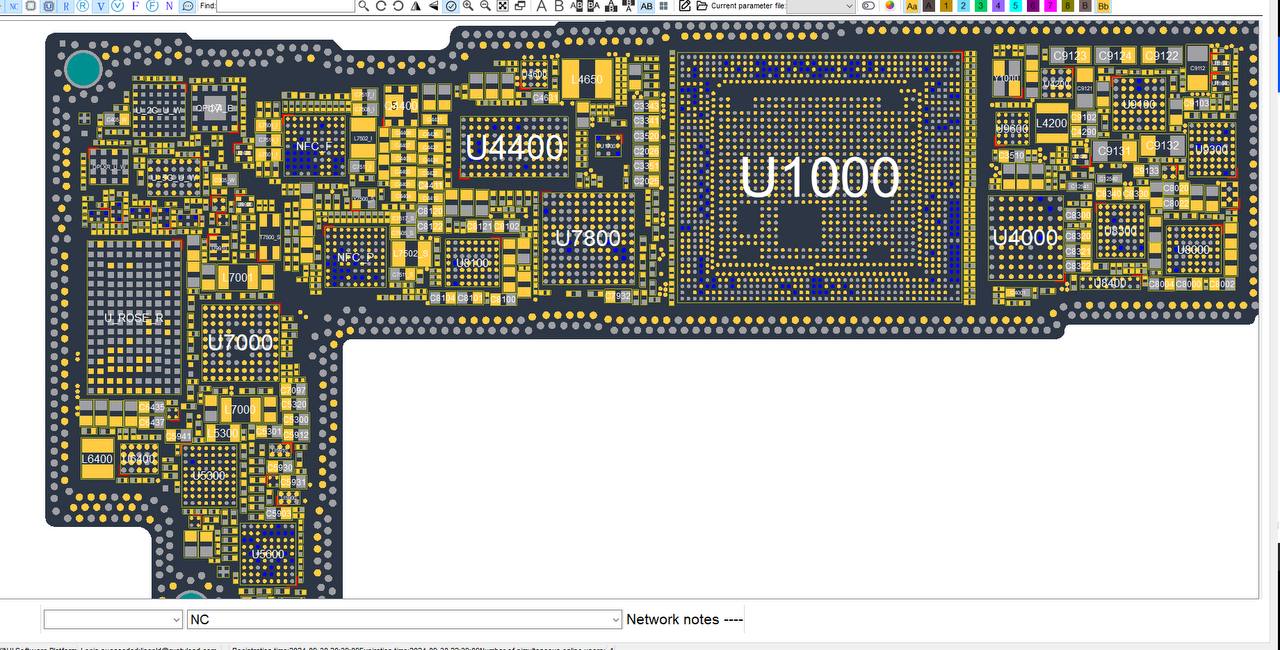Click the L4650 inductor component

587,79
